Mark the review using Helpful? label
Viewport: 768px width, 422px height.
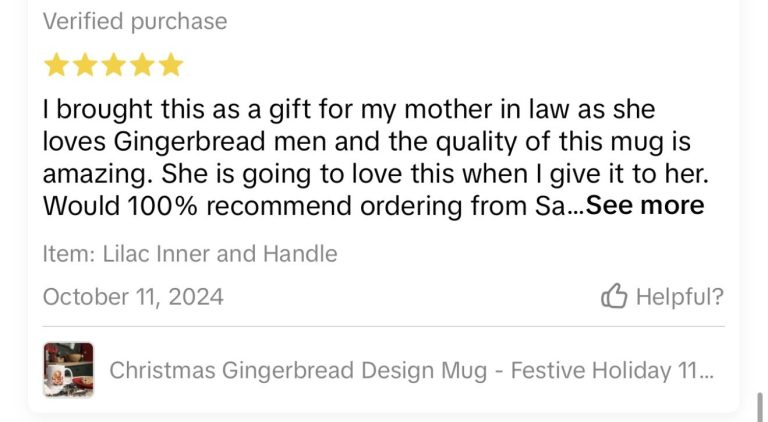click(x=679, y=297)
